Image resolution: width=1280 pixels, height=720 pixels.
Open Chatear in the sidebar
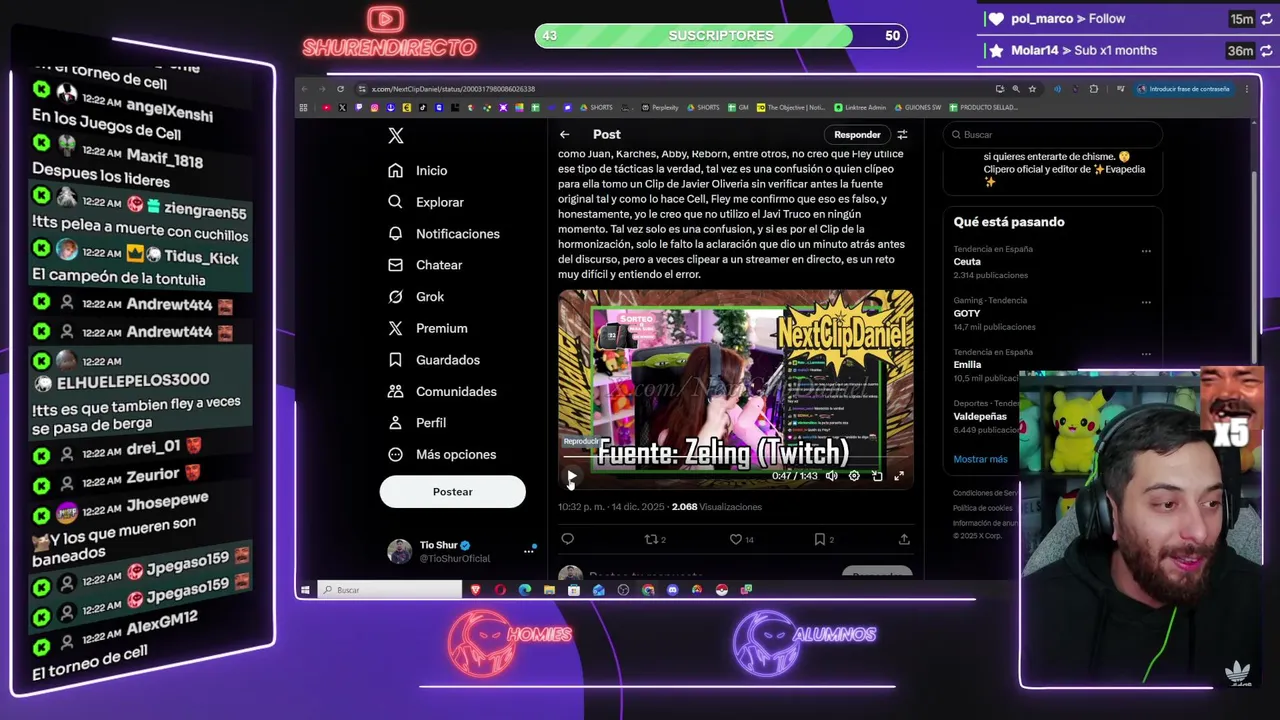425,265
